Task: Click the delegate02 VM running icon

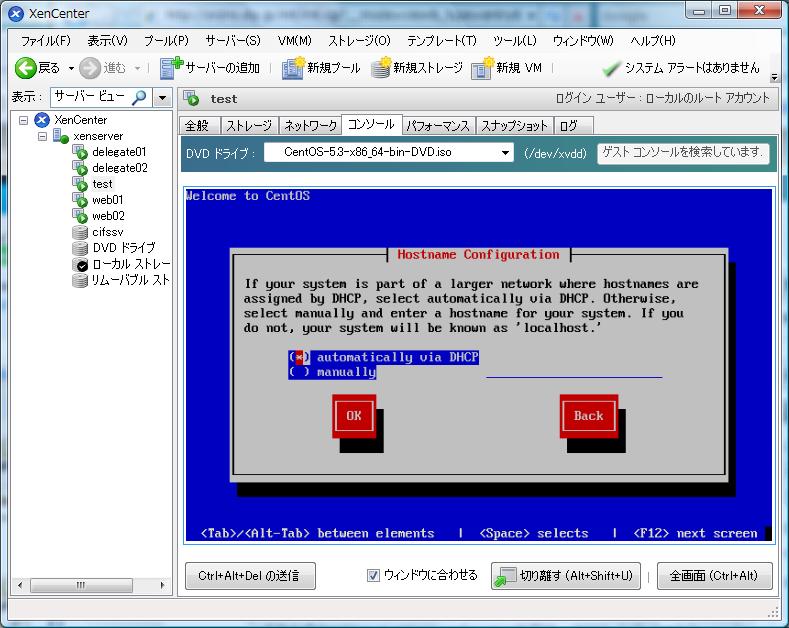Action: (80, 168)
